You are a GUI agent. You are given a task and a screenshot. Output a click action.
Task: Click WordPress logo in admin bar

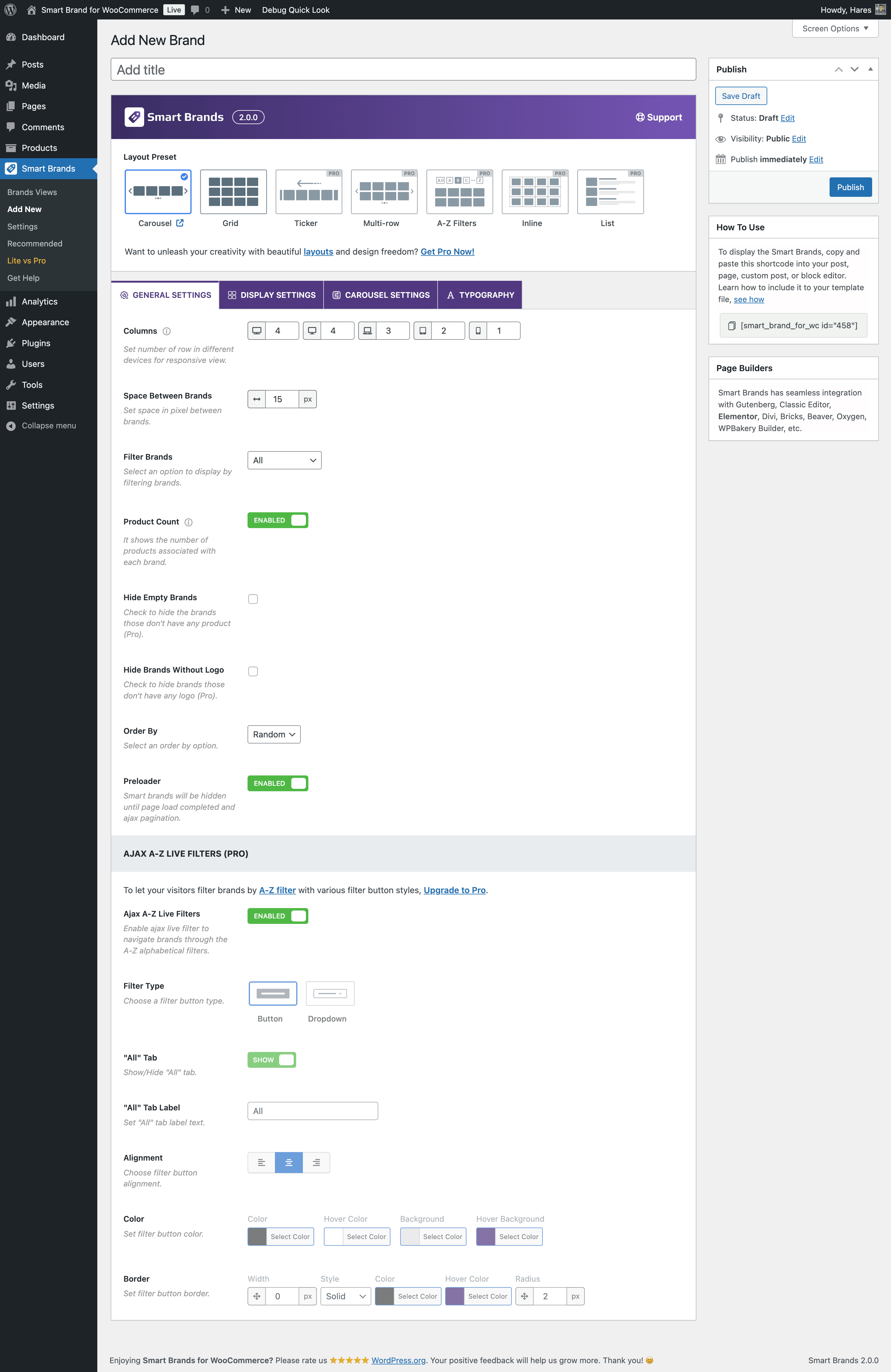(x=10, y=10)
